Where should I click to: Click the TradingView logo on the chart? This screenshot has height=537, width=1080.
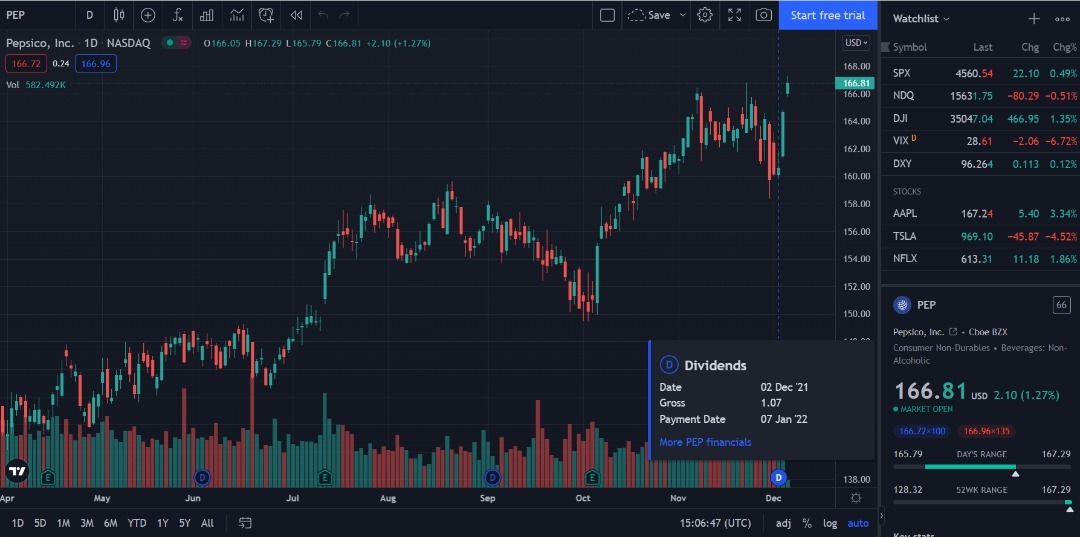(x=17, y=471)
